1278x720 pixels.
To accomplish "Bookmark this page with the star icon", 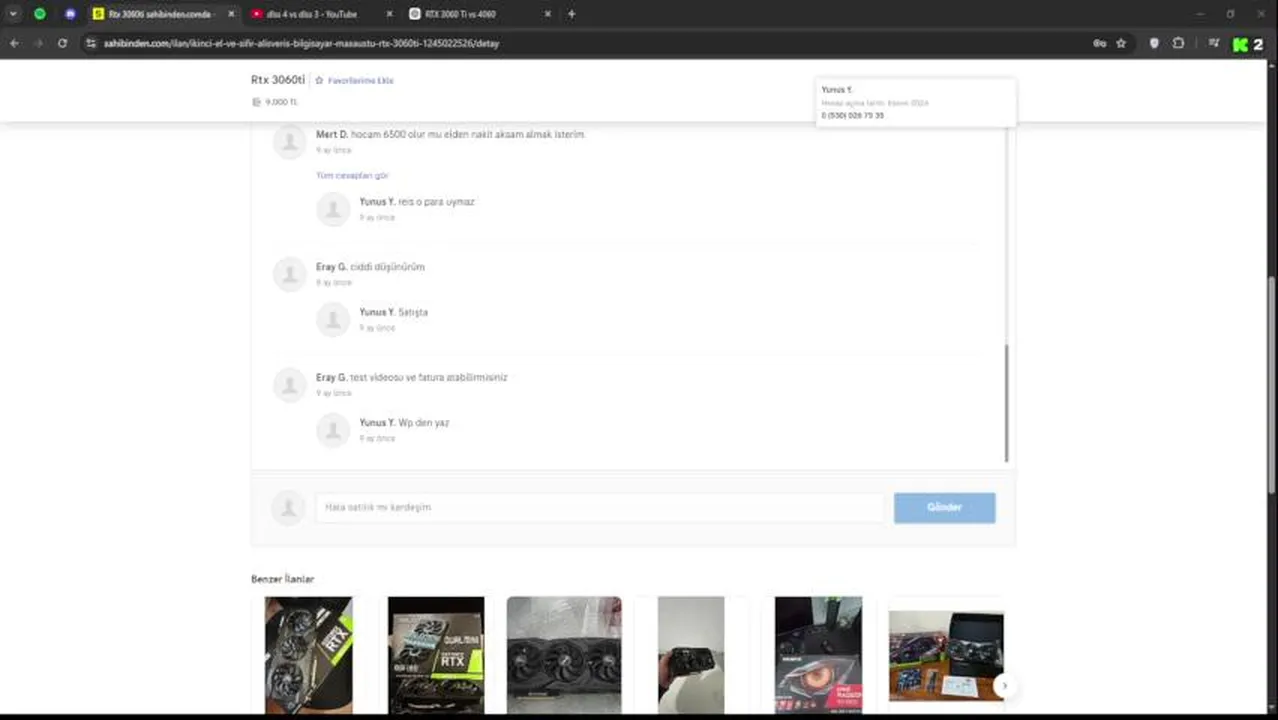I will point(1121,43).
